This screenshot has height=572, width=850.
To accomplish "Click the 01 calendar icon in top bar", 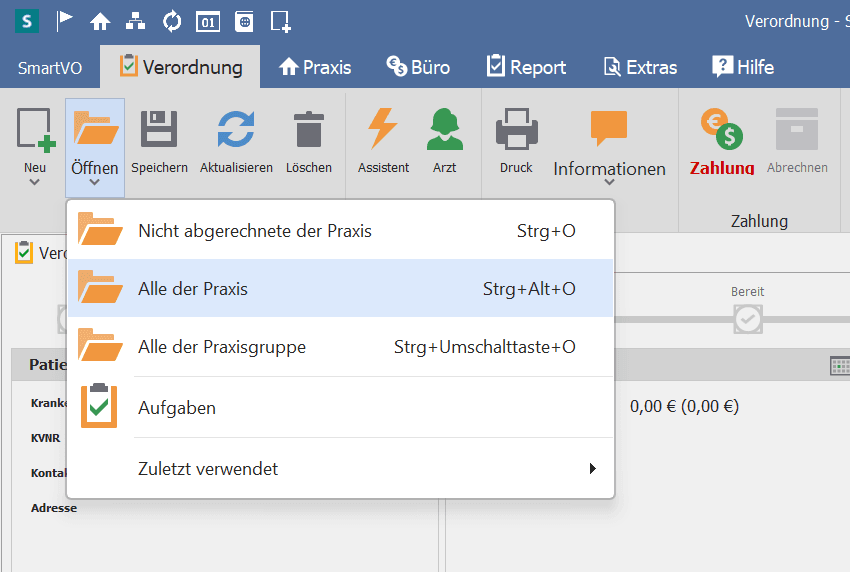I will pos(208,22).
